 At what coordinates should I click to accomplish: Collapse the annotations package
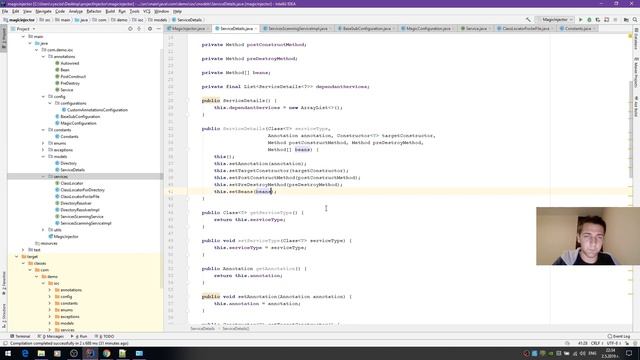click(43, 57)
